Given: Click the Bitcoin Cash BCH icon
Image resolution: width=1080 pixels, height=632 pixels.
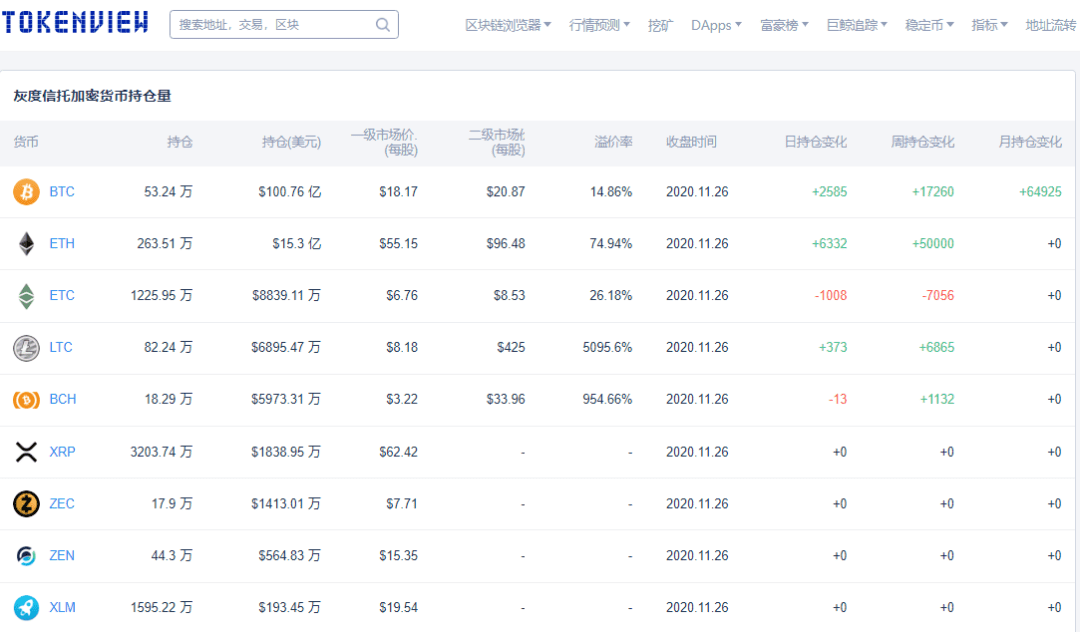Looking at the screenshot, I should pos(26,399).
